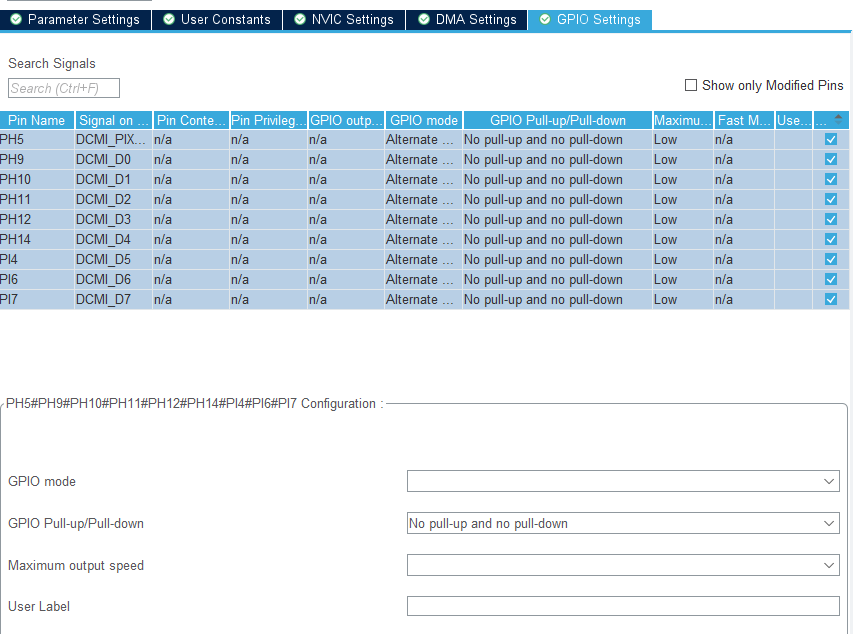This screenshot has height=634, width=853.
Task: Toggle the modified checkbox for PH12 row
Action: 831,219
